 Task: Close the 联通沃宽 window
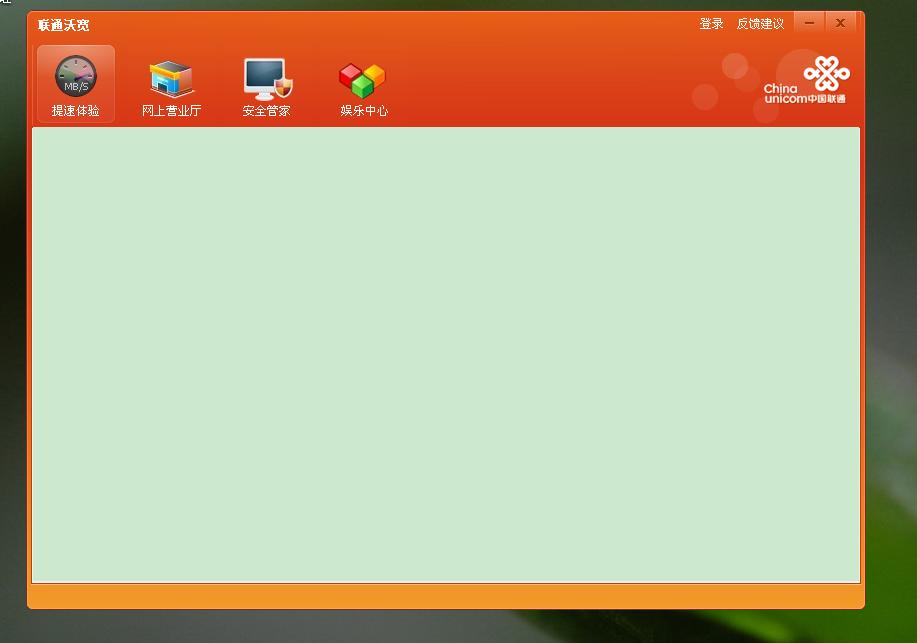tap(839, 21)
